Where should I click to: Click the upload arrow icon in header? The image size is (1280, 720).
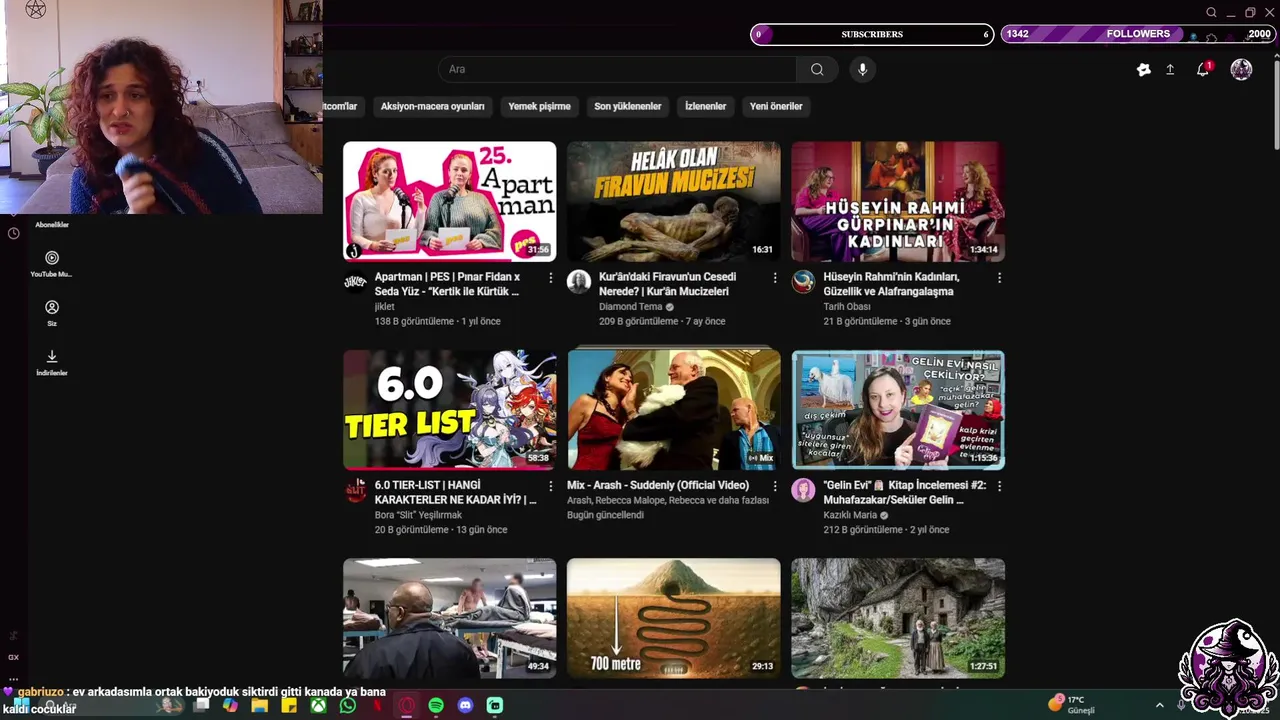pos(1170,69)
